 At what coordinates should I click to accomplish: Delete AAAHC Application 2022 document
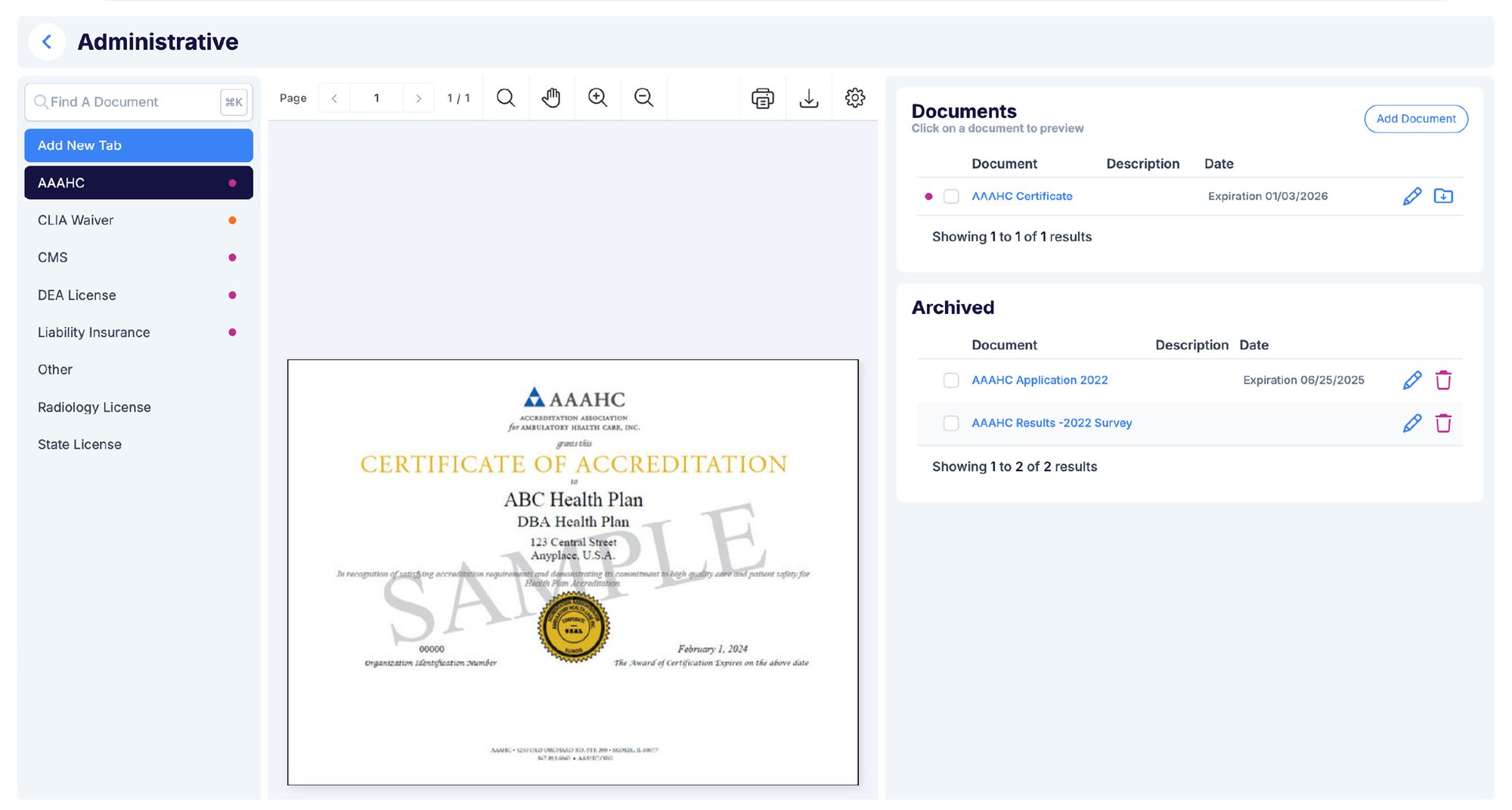tap(1443, 380)
